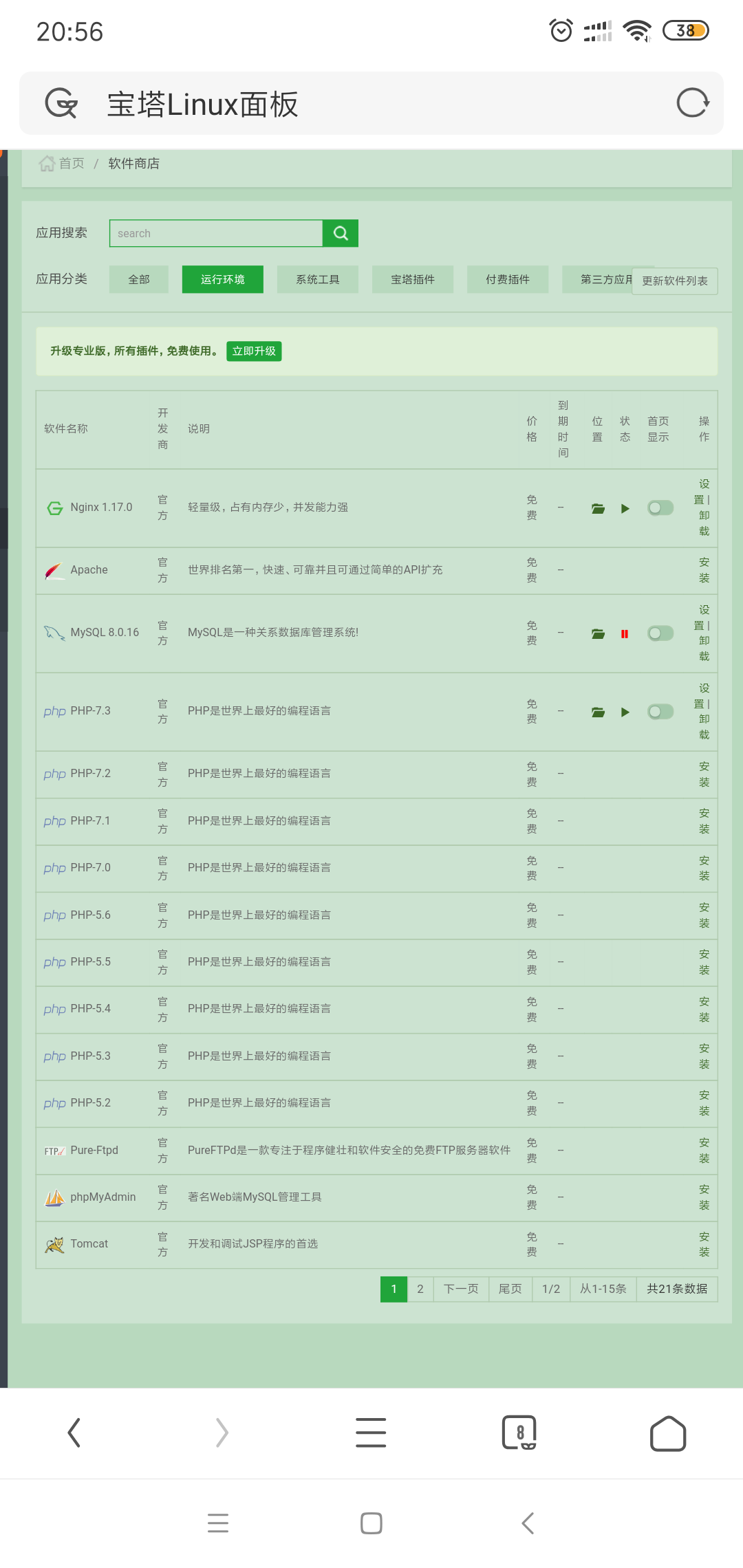
Task: Toggle MySQL homepage display switch
Action: pos(660,633)
